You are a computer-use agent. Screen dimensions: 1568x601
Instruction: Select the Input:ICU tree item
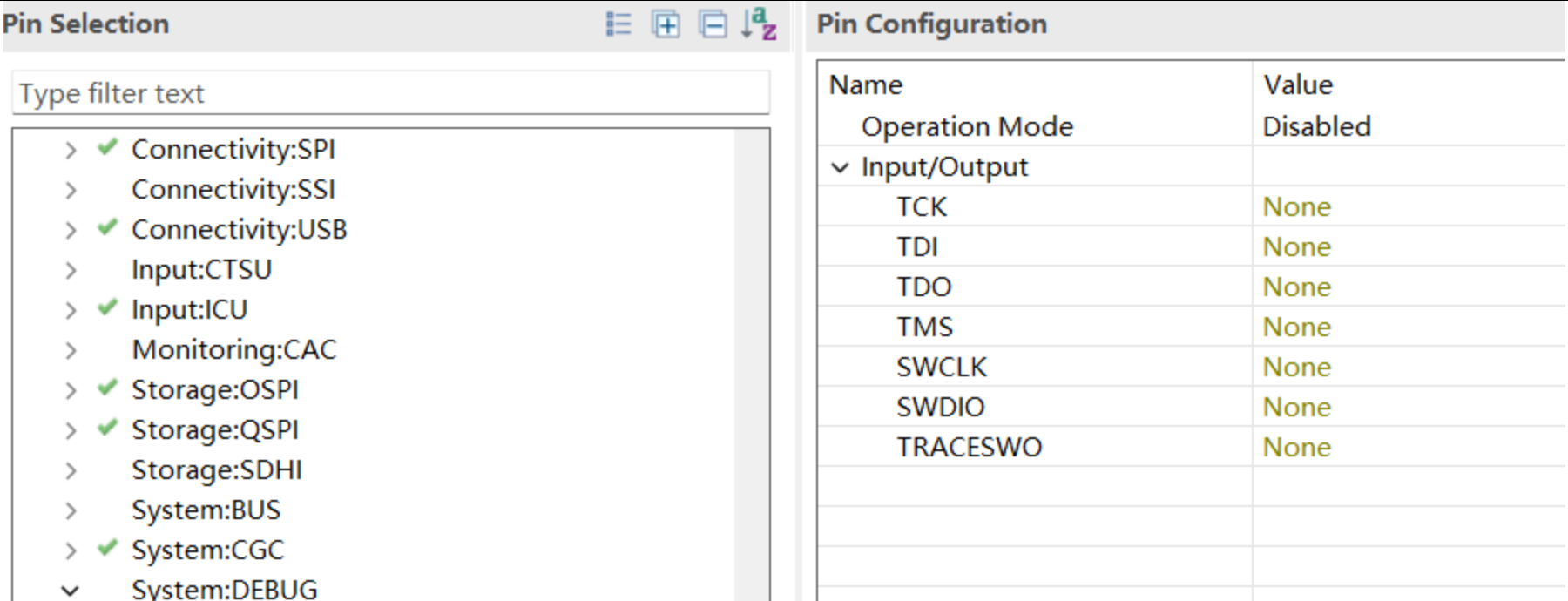click(190, 309)
